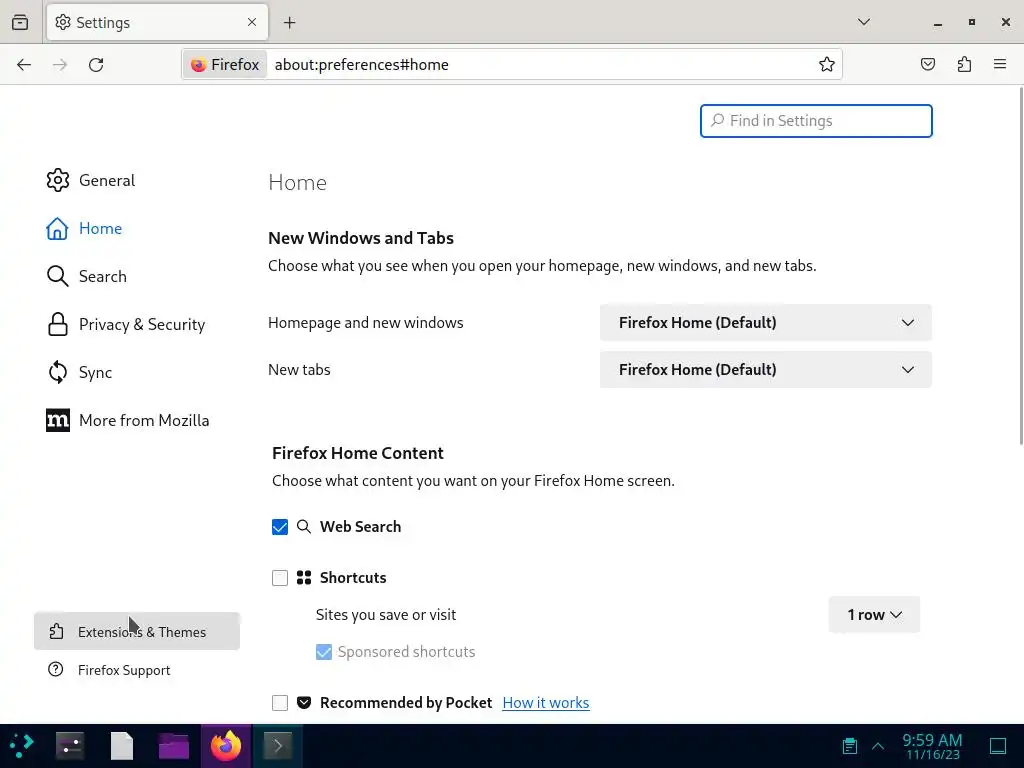The height and width of the screenshot is (768, 1024).
Task: Toggle Sponsored shortcuts checkbox
Action: [324, 652]
